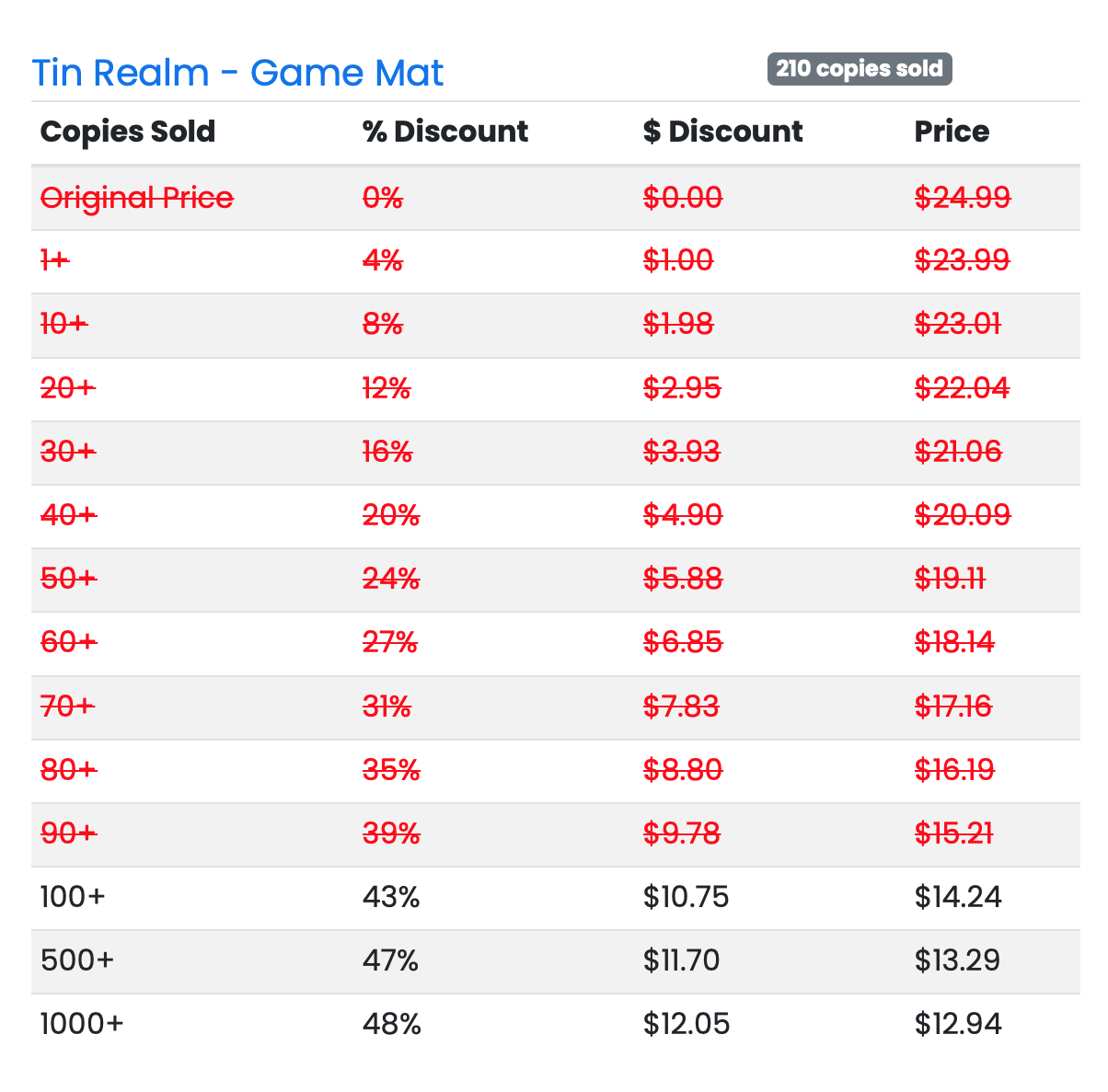The image size is (1108, 1092).
Task: Click the 43% discount cell
Action: (x=391, y=897)
